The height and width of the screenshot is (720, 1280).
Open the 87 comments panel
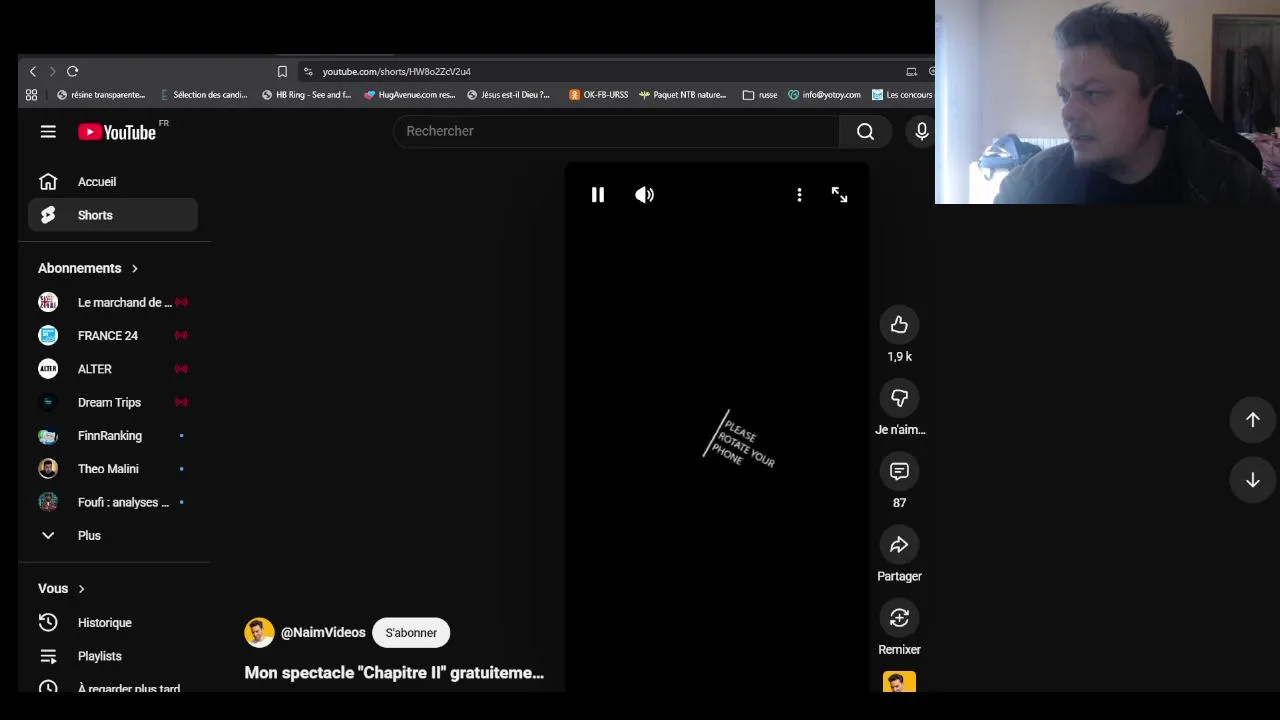tap(899, 471)
